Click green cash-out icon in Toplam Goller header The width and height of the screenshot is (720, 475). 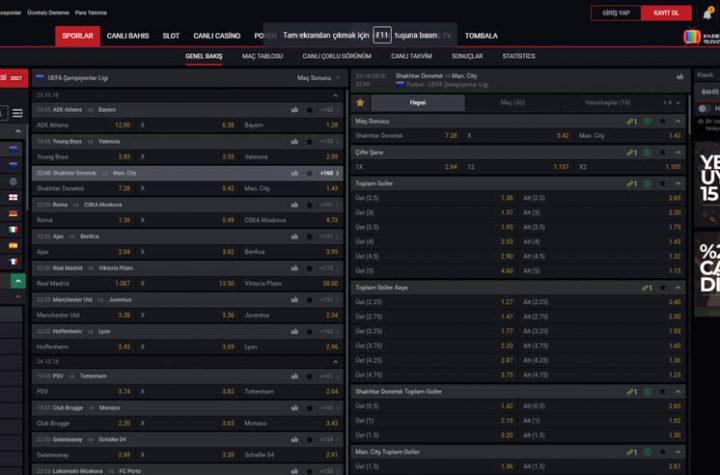click(647, 184)
